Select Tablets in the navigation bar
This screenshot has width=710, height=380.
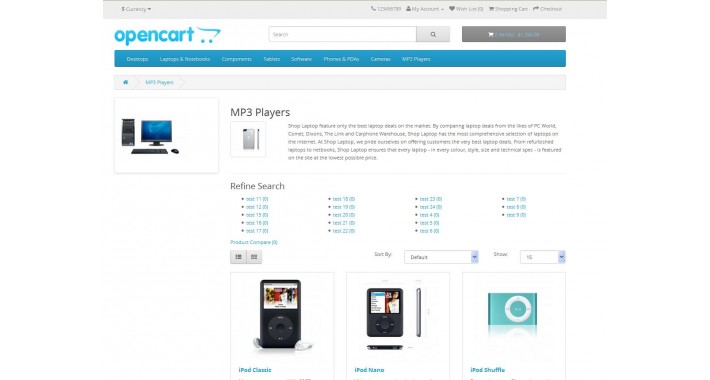(x=272, y=59)
